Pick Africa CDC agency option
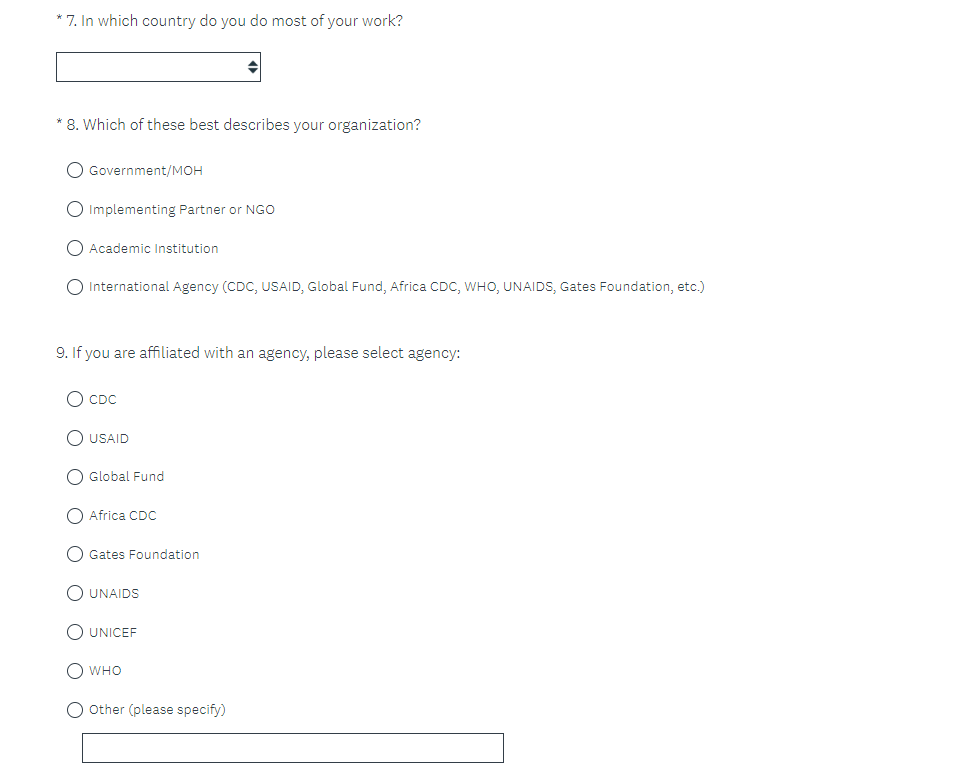Viewport: 964px width, 781px height. click(75, 516)
